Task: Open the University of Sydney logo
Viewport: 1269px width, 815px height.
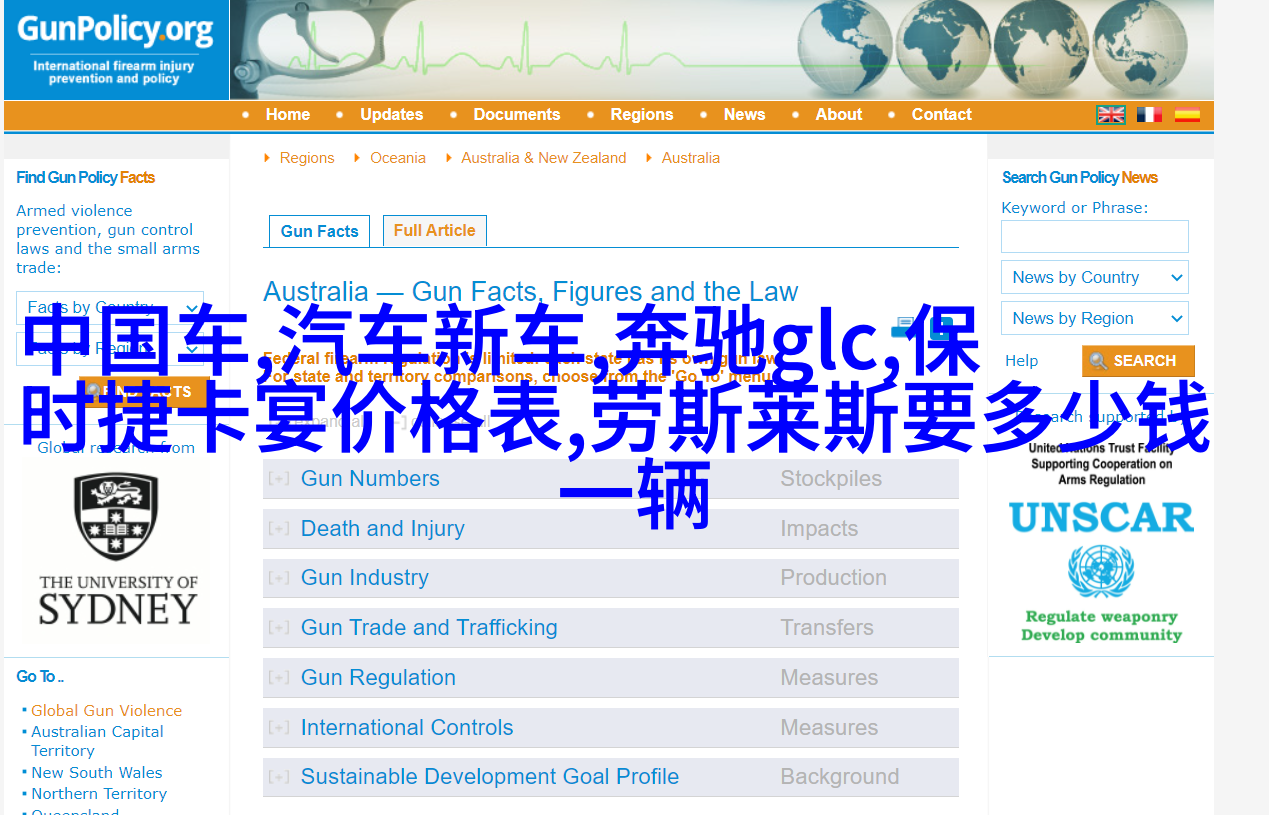Action: coord(118,549)
